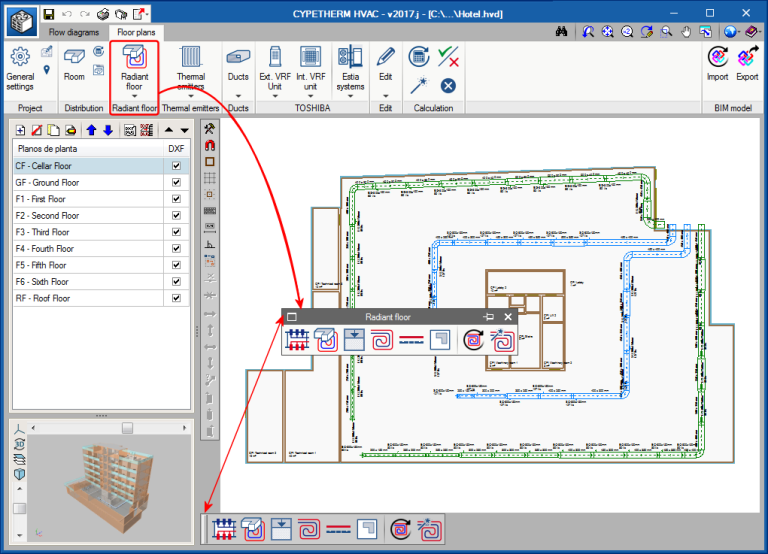
Task: Click the 3D view icon beside model preview
Action: pyautogui.click(x=20, y=444)
